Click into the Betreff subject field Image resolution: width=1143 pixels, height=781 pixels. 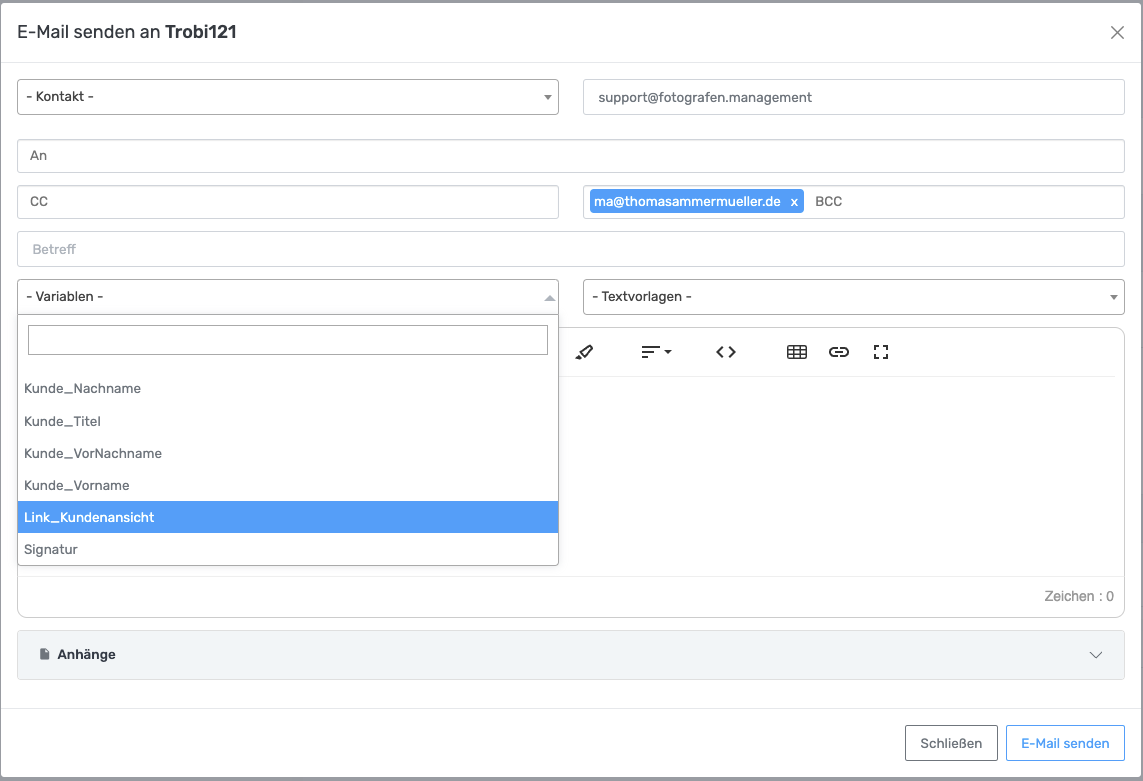click(570, 249)
